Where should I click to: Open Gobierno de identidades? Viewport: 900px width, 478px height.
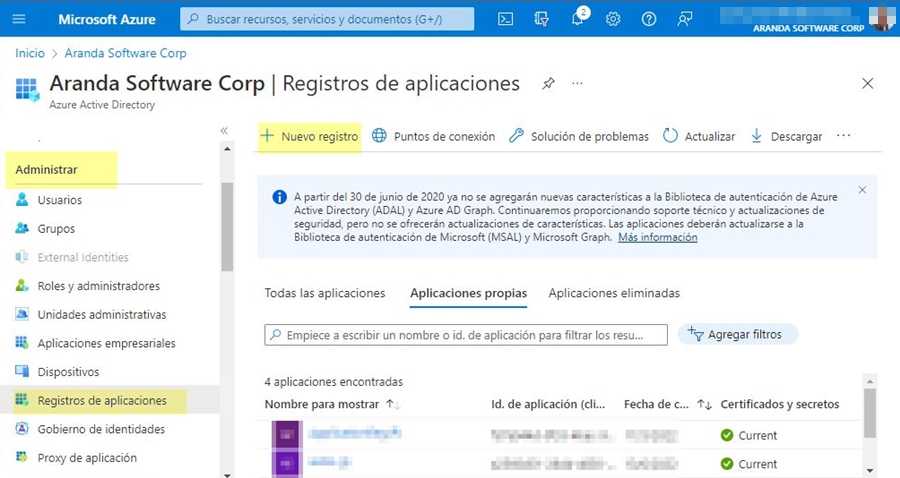[x=101, y=429]
